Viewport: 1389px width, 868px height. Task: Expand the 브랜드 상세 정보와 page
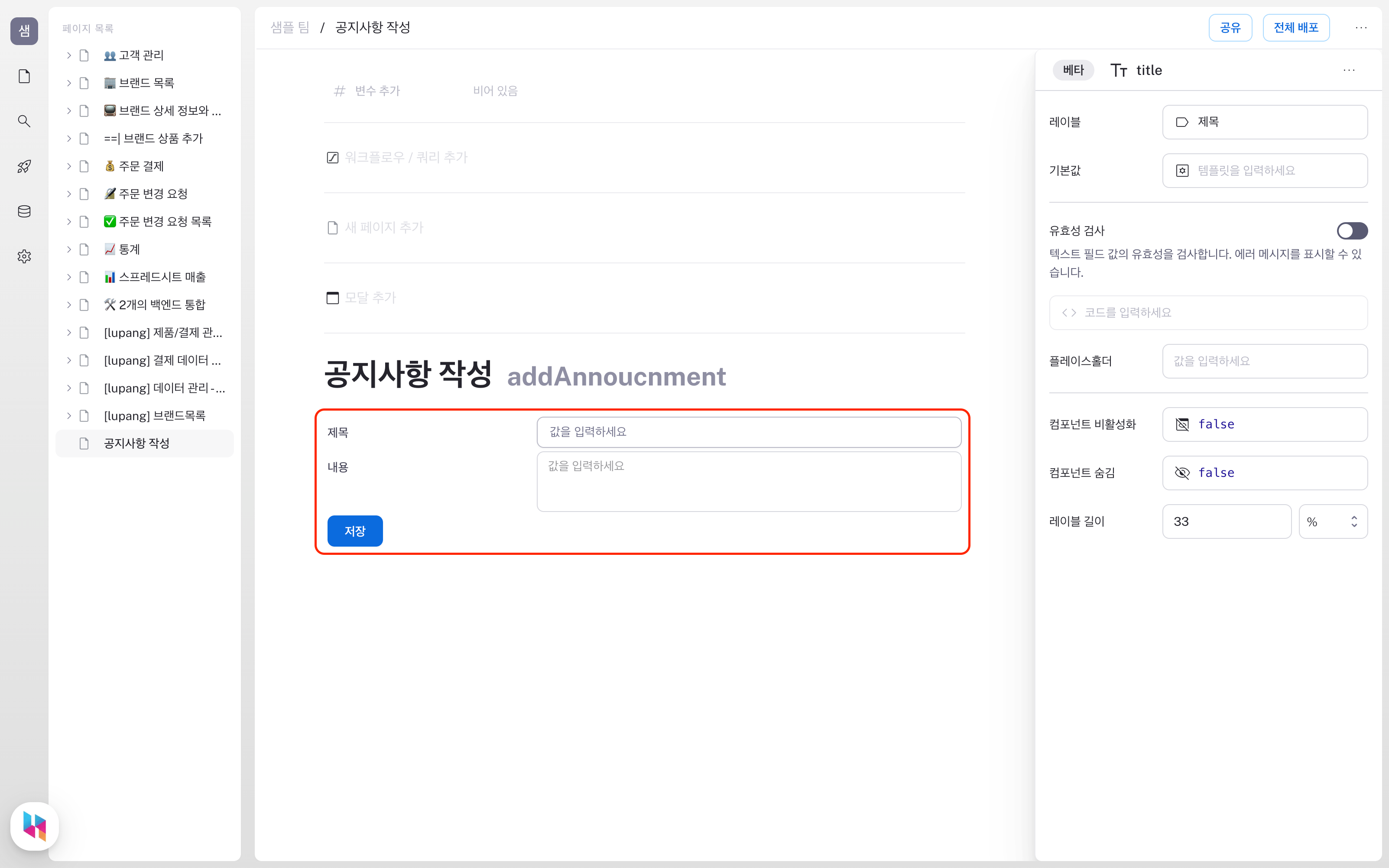[x=69, y=110]
